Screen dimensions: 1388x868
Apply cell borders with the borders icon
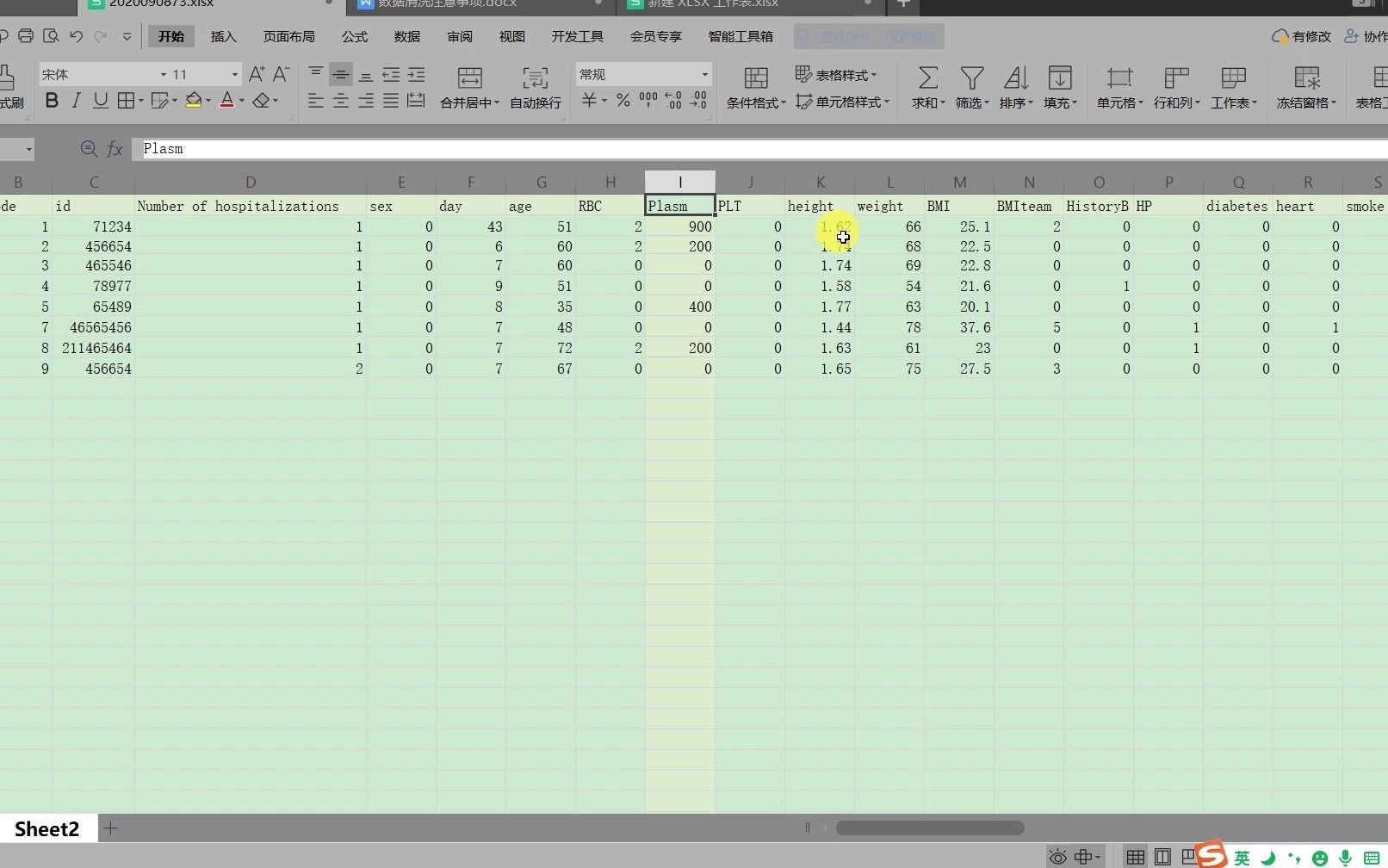coord(126,101)
